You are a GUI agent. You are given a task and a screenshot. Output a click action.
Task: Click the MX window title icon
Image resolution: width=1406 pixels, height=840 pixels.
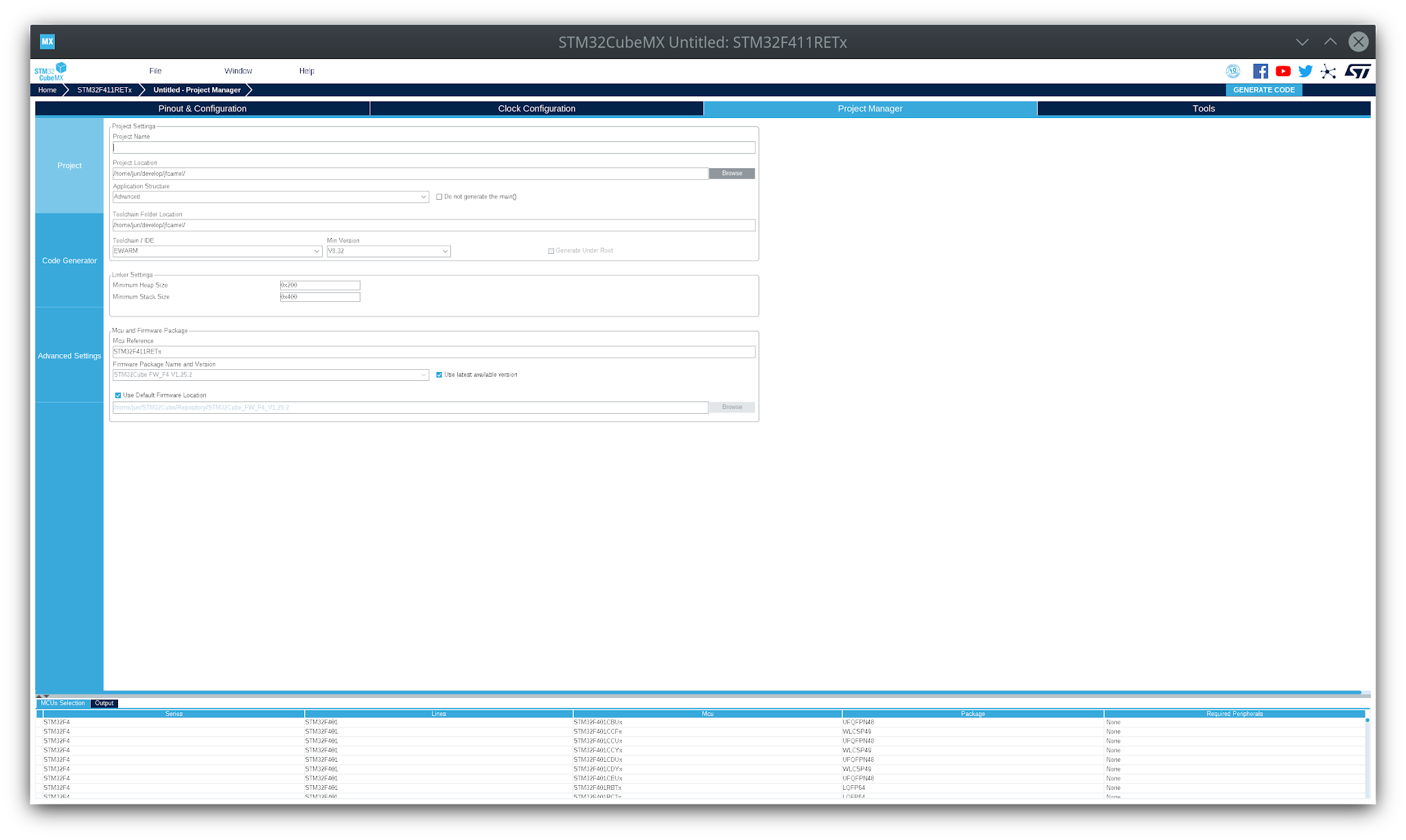pos(47,42)
